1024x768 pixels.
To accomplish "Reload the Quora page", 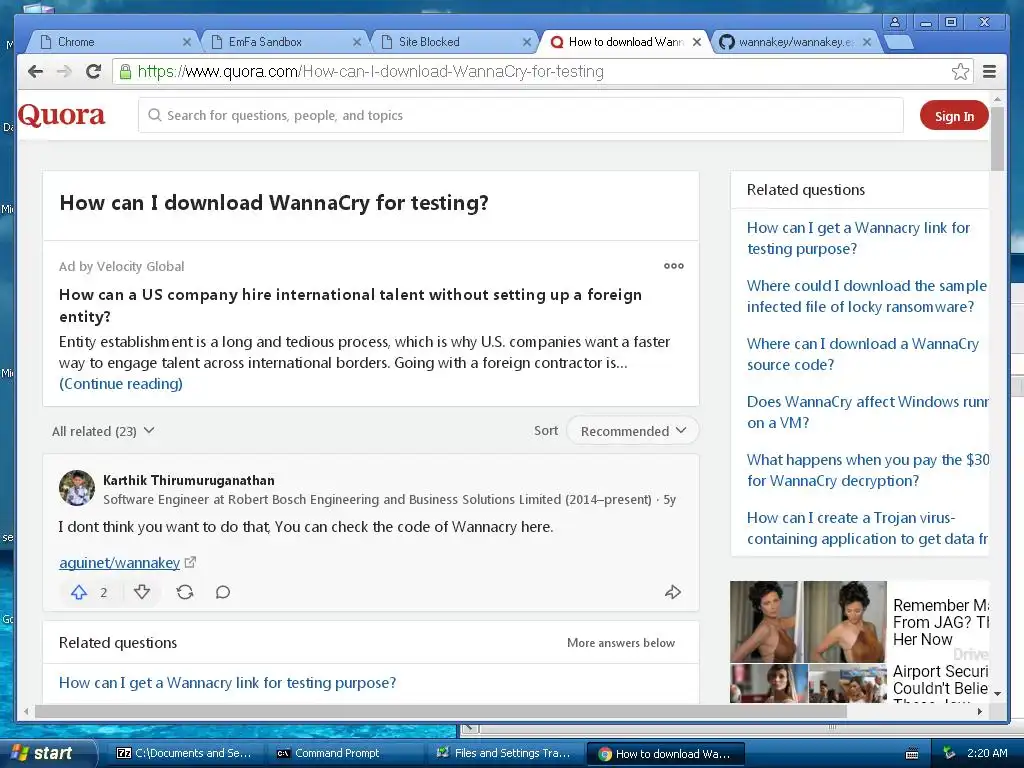I will tap(93, 71).
